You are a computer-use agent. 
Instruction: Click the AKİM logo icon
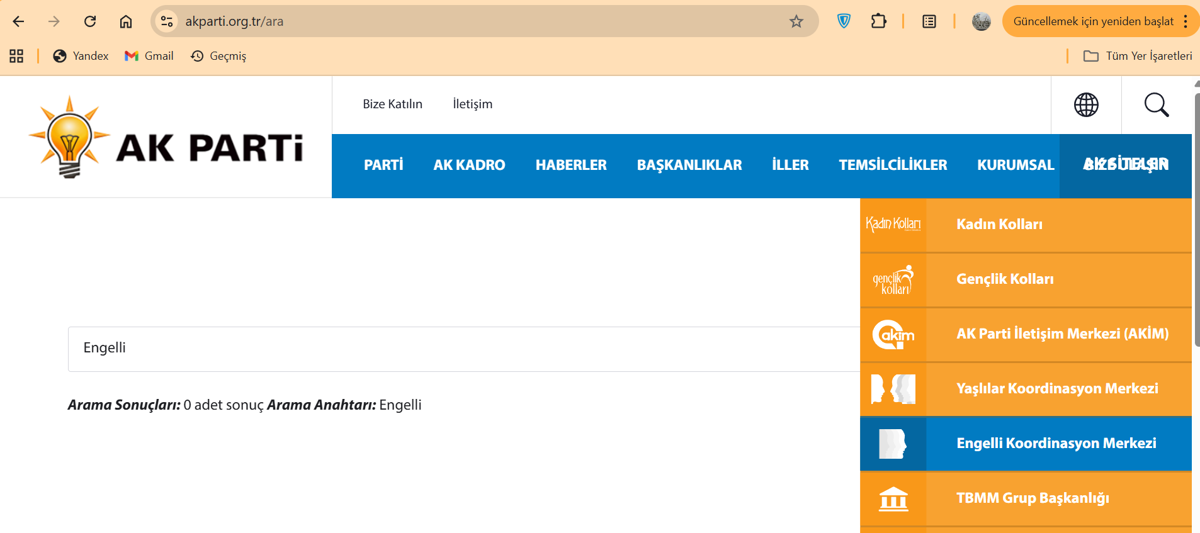click(893, 334)
